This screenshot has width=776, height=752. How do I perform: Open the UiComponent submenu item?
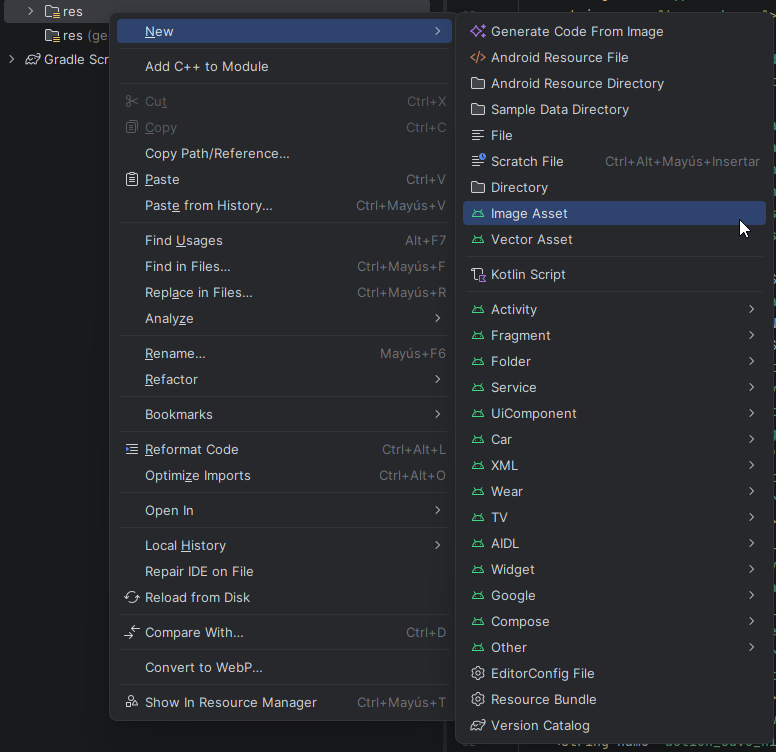[614, 414]
